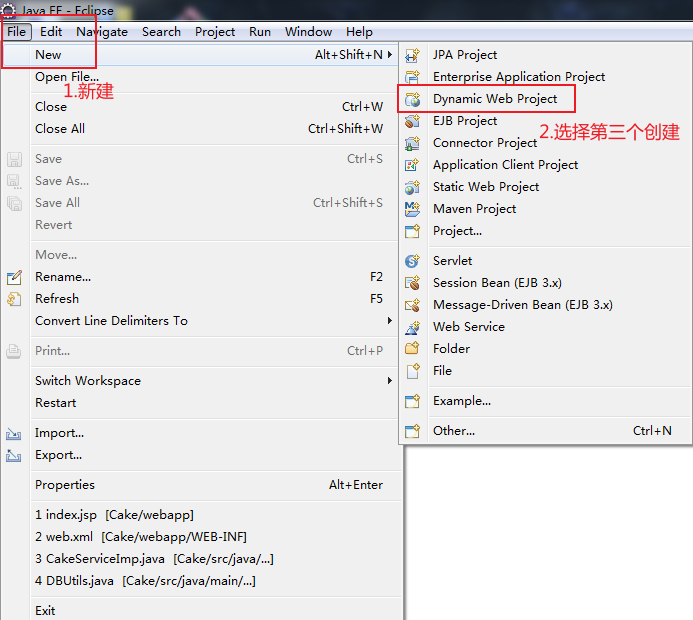Click the Print printer icon
Screen dimensions: 693x620
click(x=14, y=352)
